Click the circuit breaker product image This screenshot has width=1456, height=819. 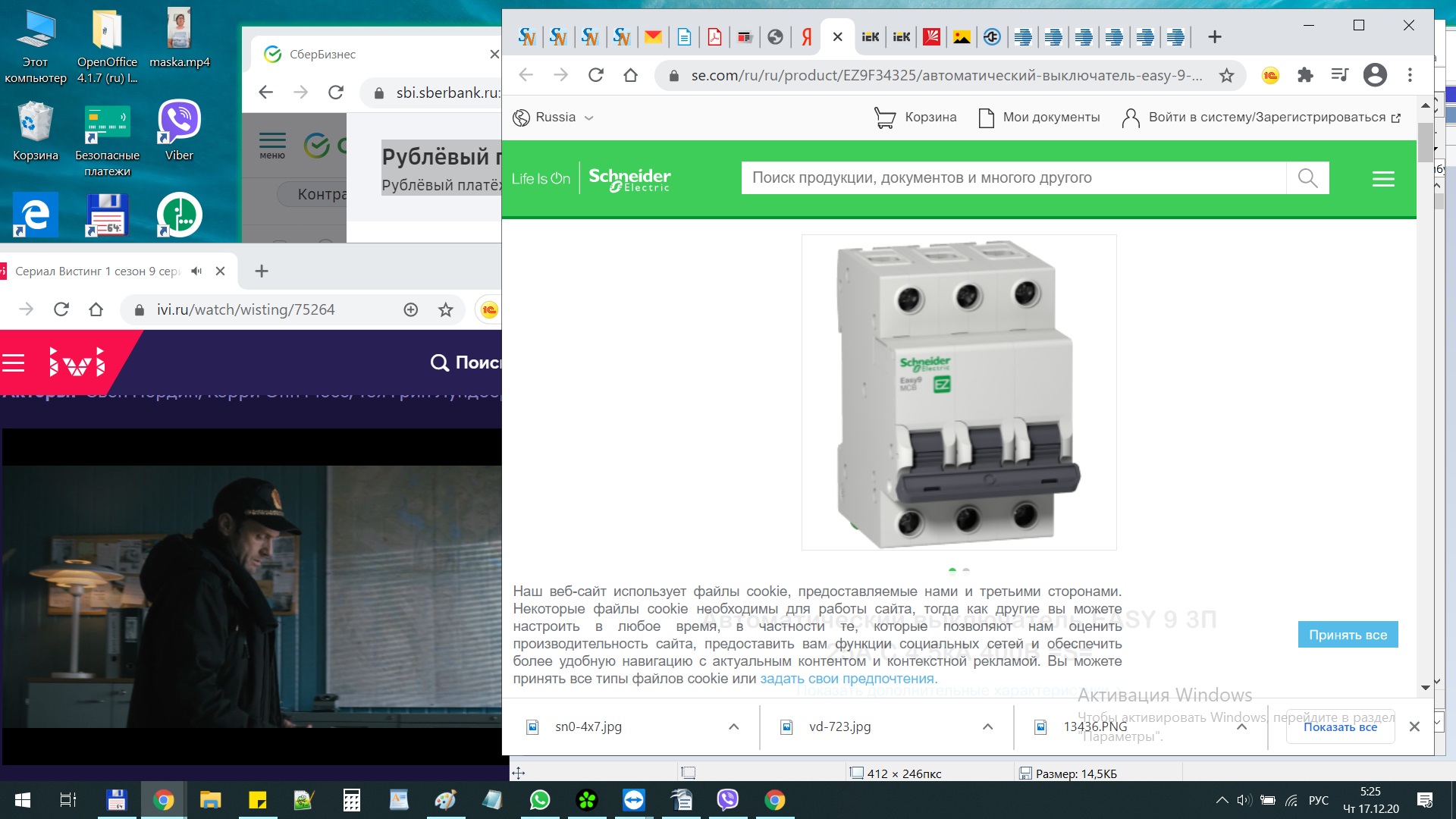959,392
